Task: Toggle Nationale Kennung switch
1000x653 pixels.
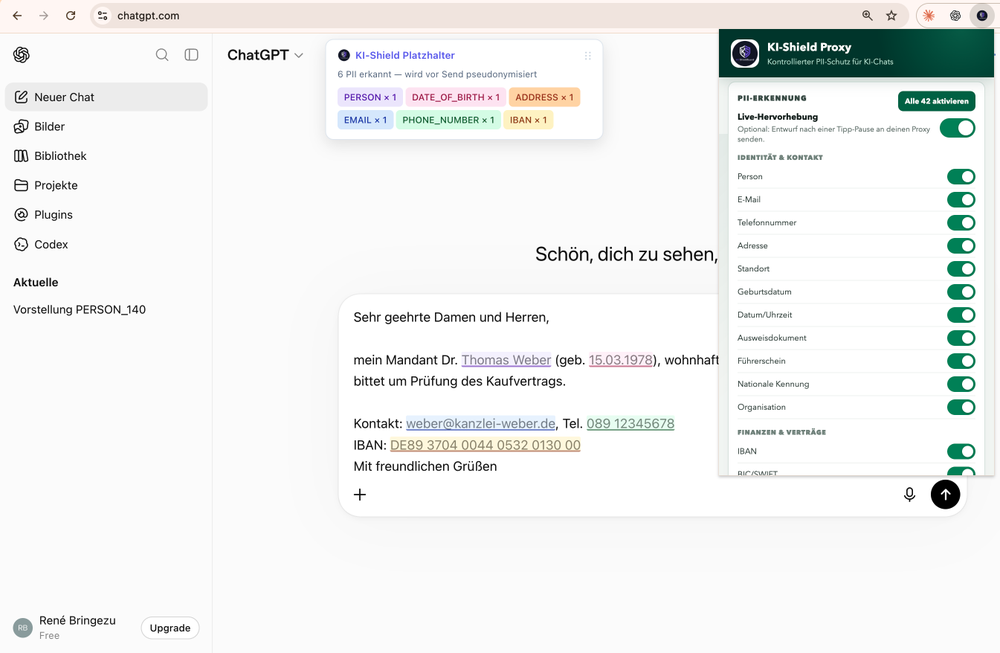Action: pos(961,384)
